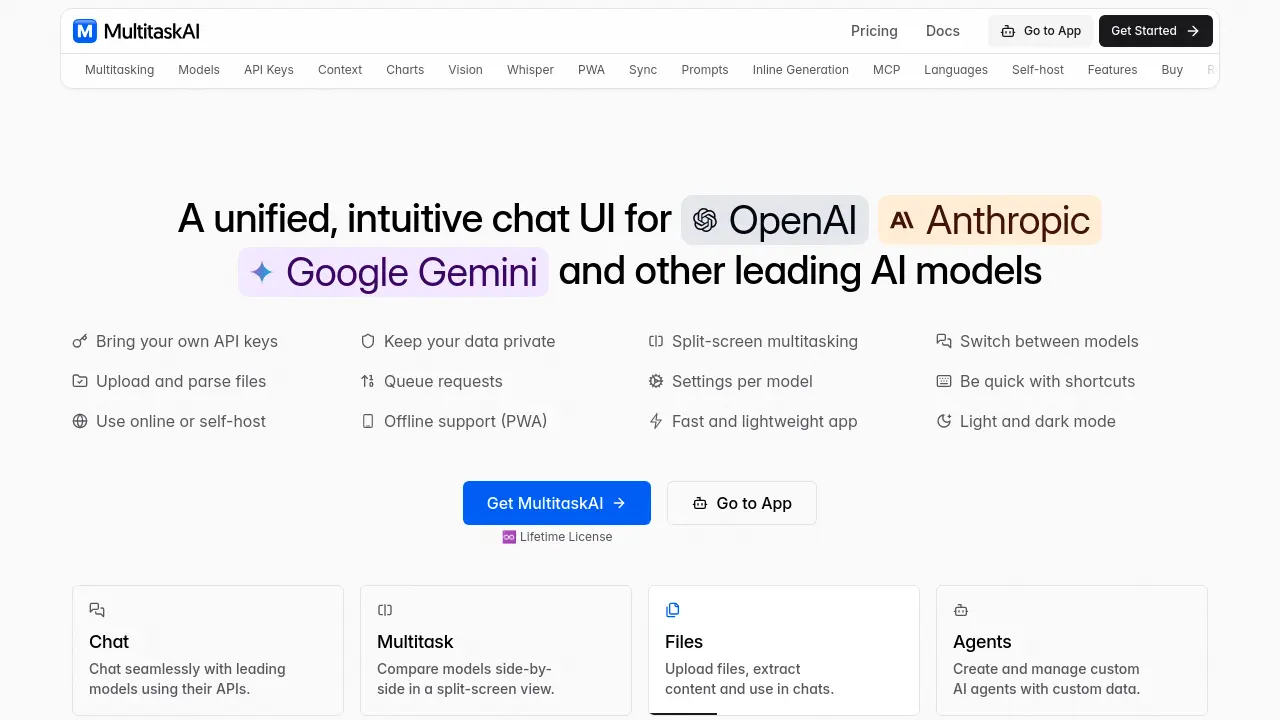Select the Multitasking nav item

pyautogui.click(x=120, y=70)
